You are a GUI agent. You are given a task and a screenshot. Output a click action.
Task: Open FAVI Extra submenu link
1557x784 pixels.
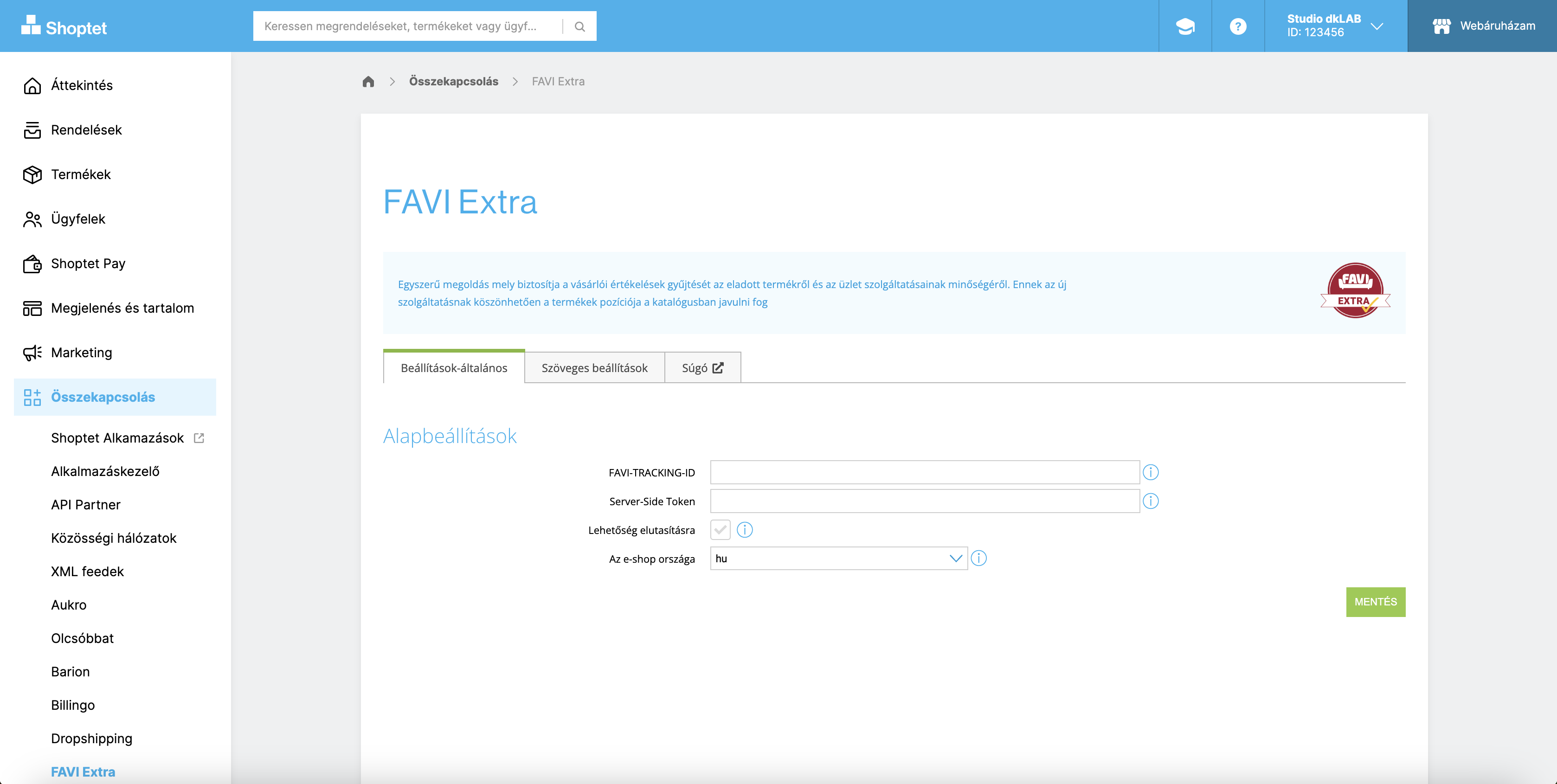[x=84, y=772]
